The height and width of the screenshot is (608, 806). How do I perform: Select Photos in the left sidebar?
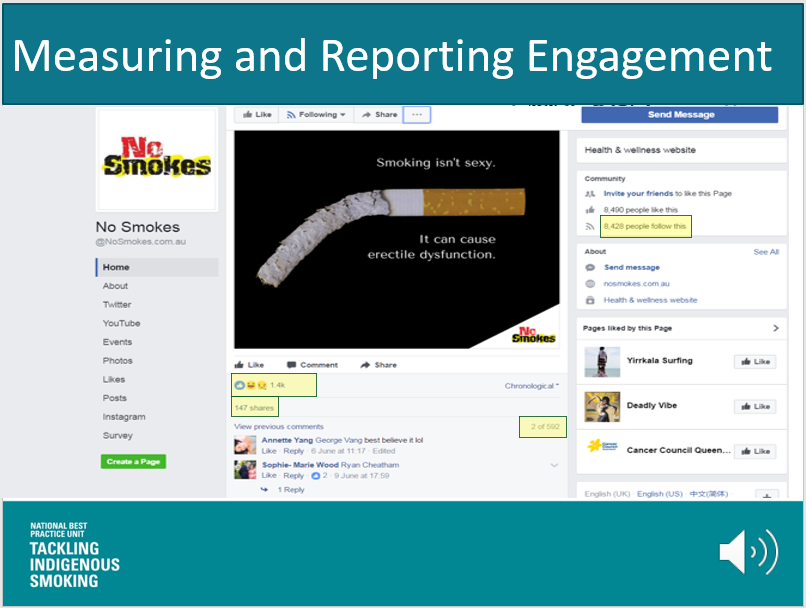(x=117, y=361)
